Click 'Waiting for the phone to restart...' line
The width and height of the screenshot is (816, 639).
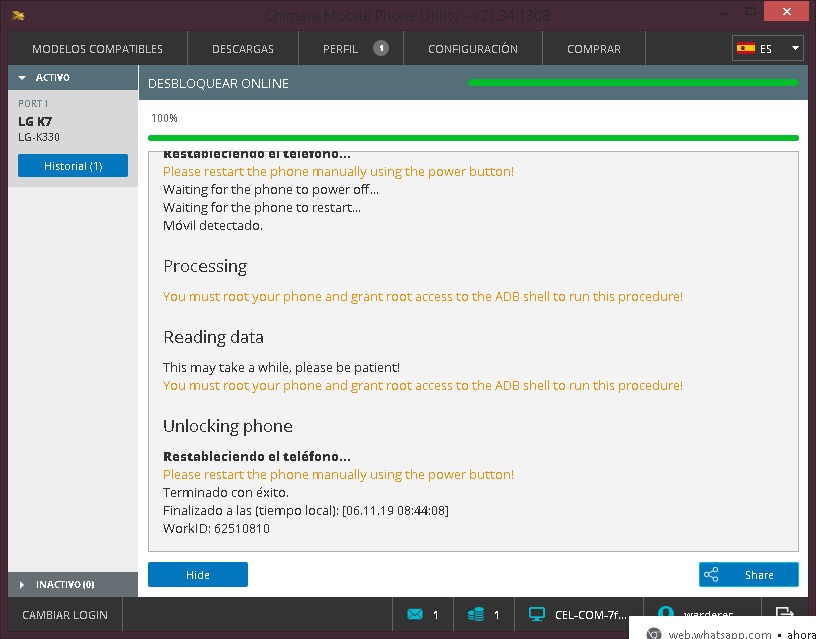(x=262, y=207)
